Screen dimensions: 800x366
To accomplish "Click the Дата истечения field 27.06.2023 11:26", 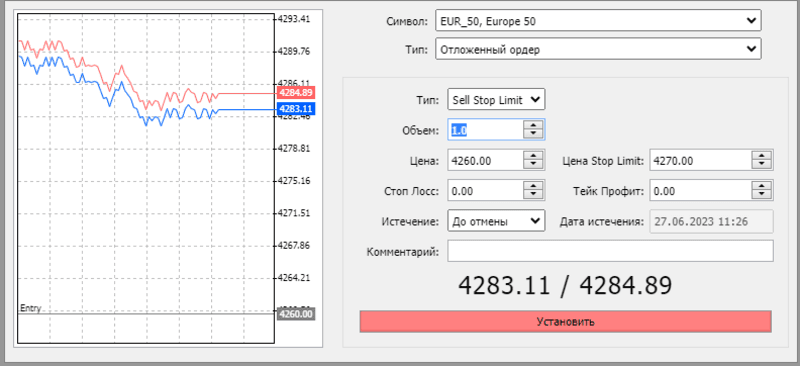I will point(711,221).
